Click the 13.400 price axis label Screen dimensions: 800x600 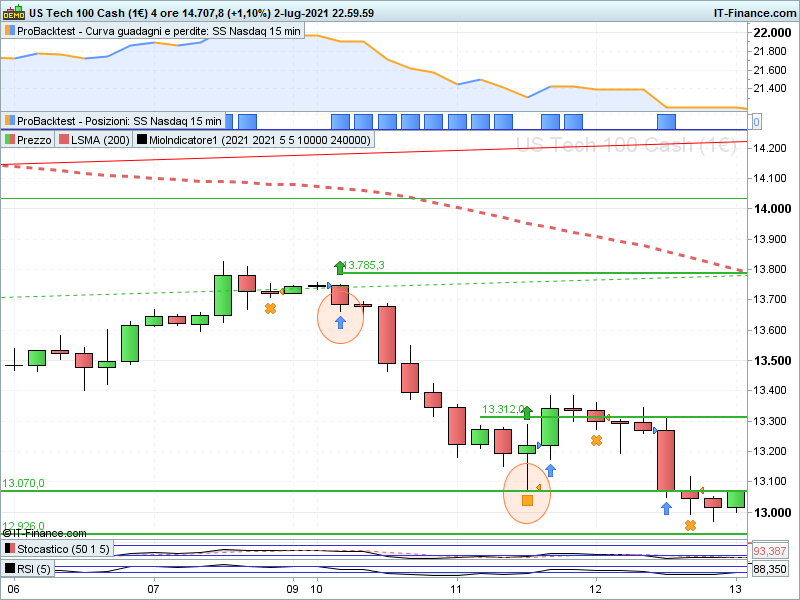pos(770,390)
